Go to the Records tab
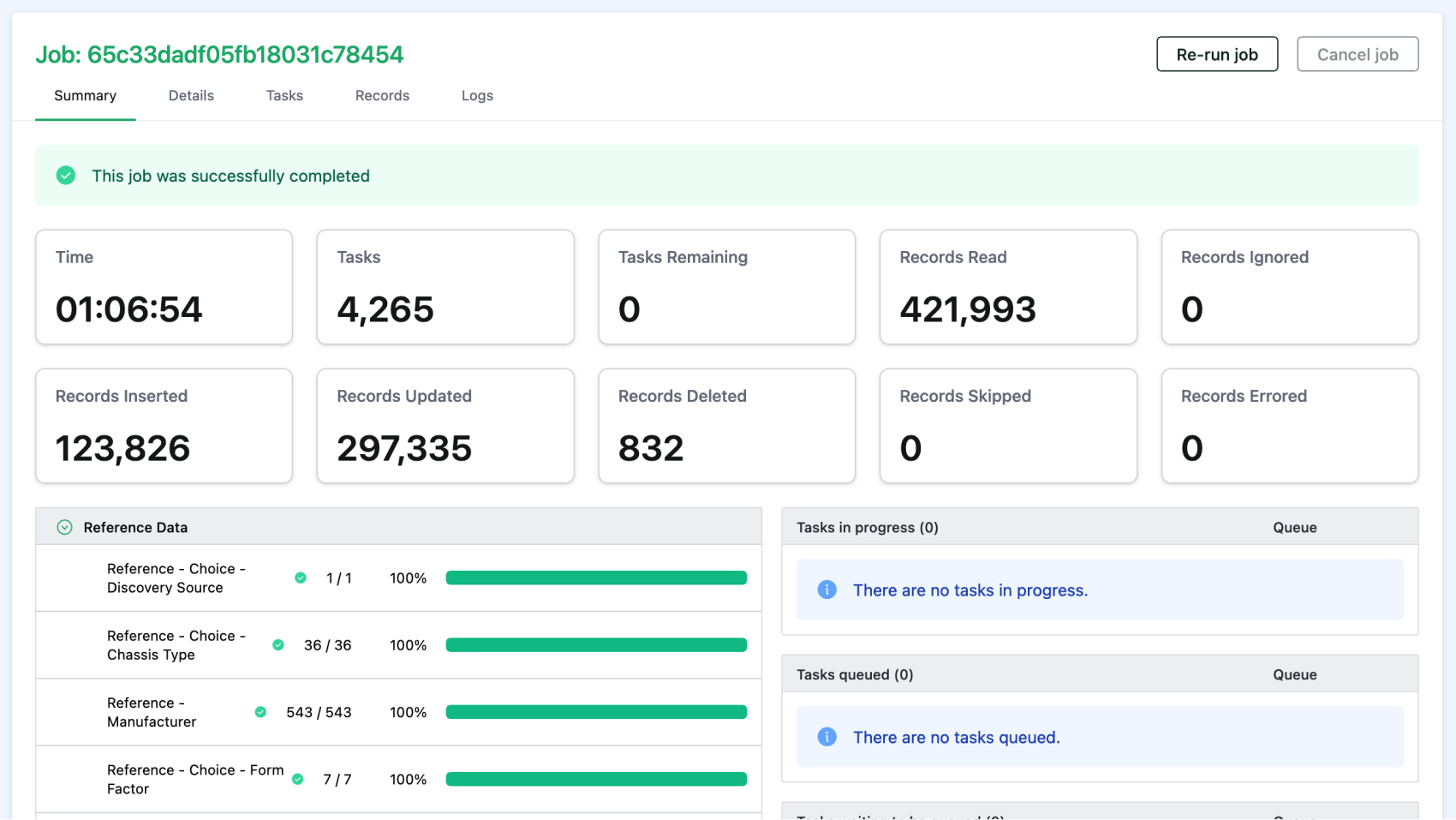 (x=382, y=96)
